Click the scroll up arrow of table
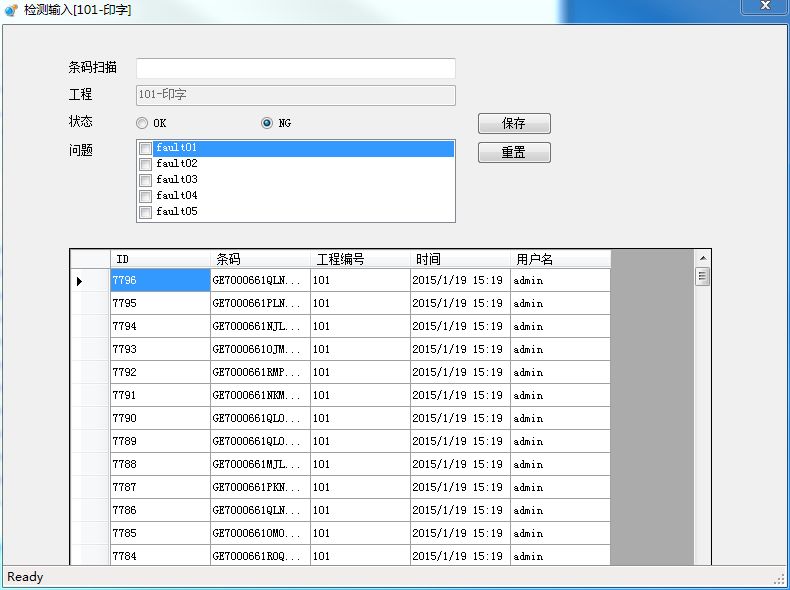This screenshot has width=790, height=590. (x=703, y=258)
